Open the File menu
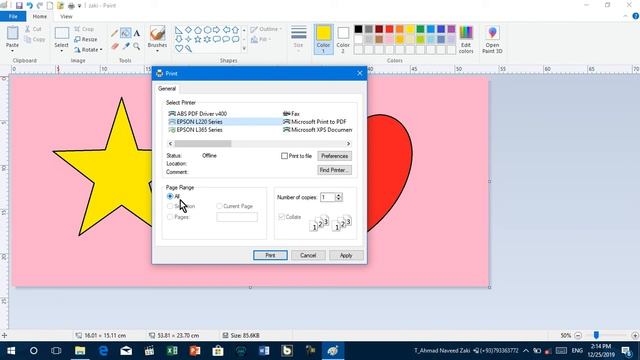The image size is (640, 360). coord(13,16)
